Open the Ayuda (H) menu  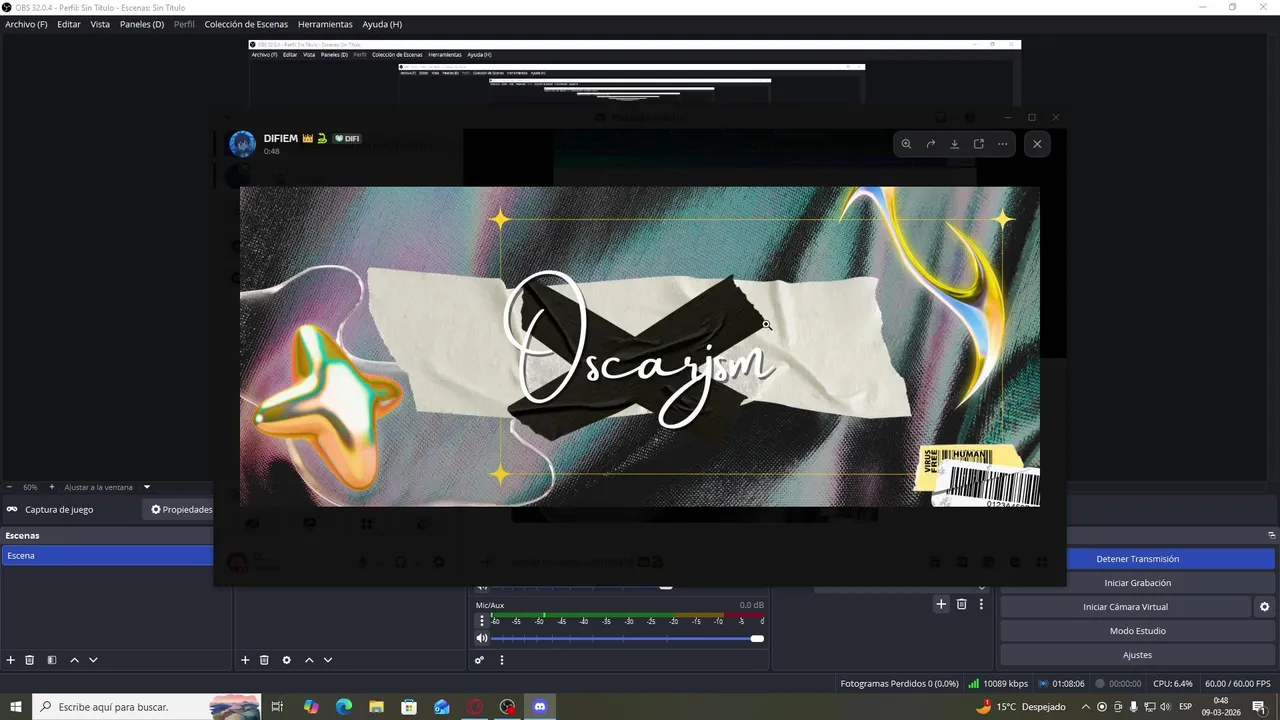pyautogui.click(x=382, y=24)
